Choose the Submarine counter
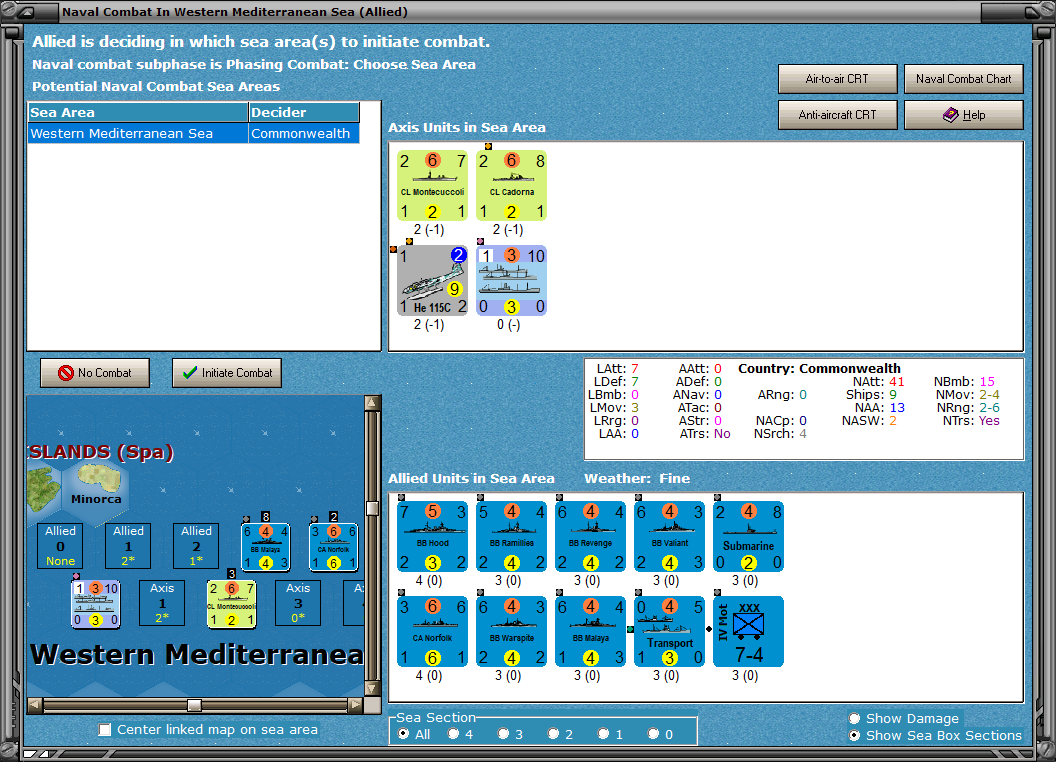This screenshot has height=762, width=1056. click(x=748, y=536)
